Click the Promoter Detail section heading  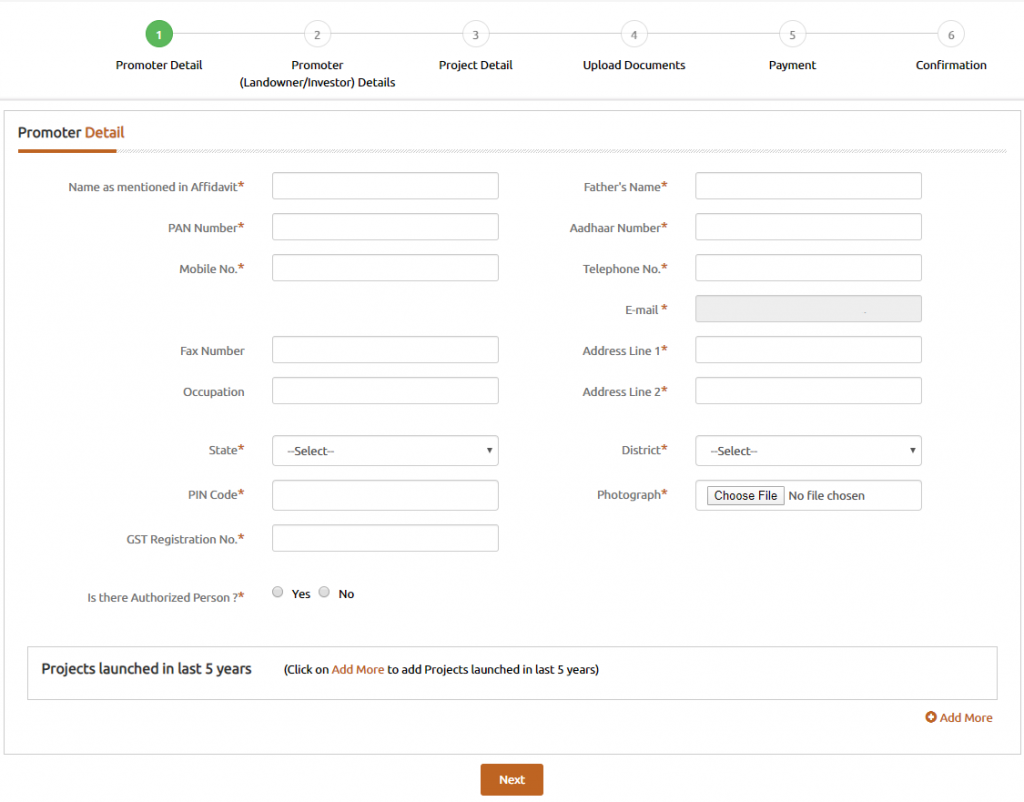click(71, 133)
